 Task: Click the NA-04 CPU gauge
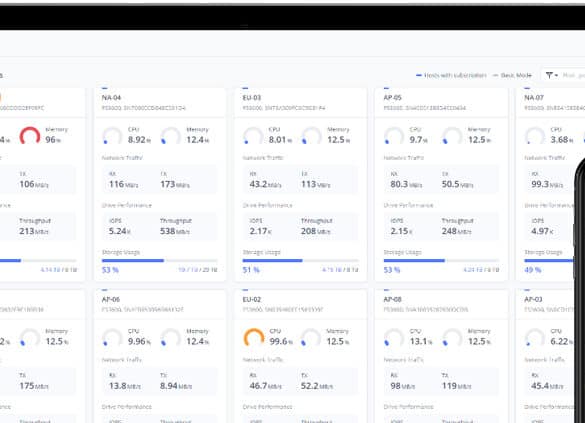pos(112,136)
